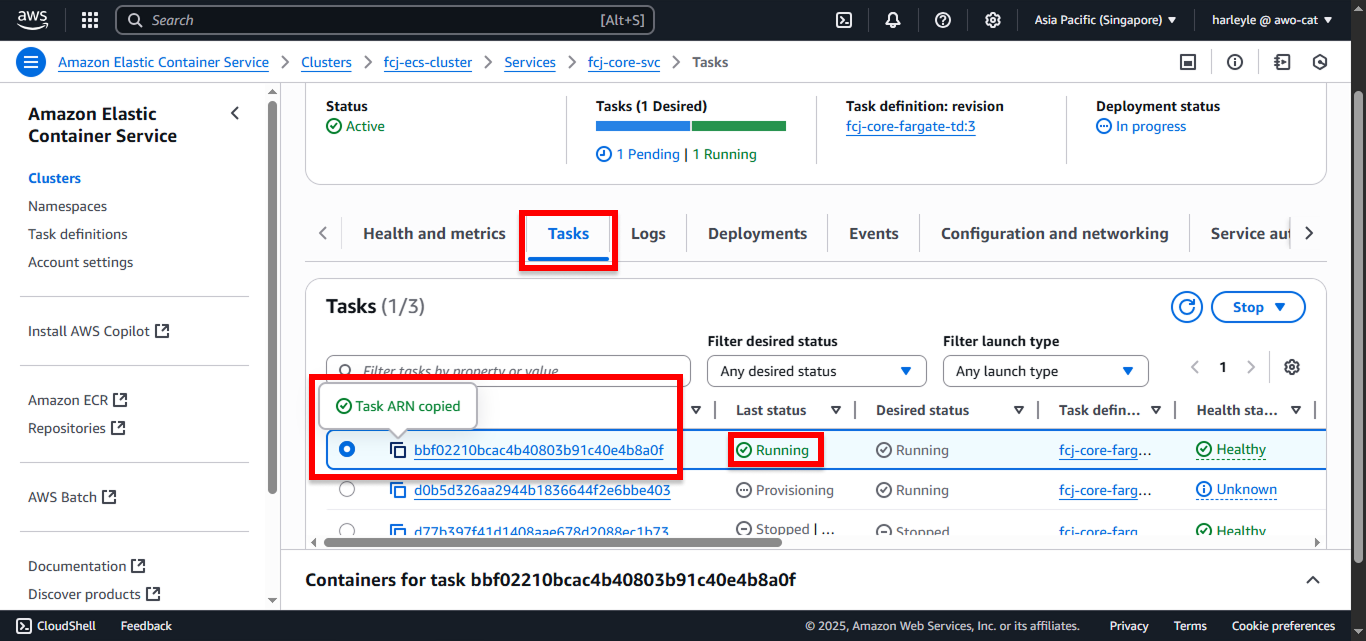The image size is (1366, 641).
Task: Go to the fcj-ecs-cluster breadcrumb
Action: coord(428,62)
